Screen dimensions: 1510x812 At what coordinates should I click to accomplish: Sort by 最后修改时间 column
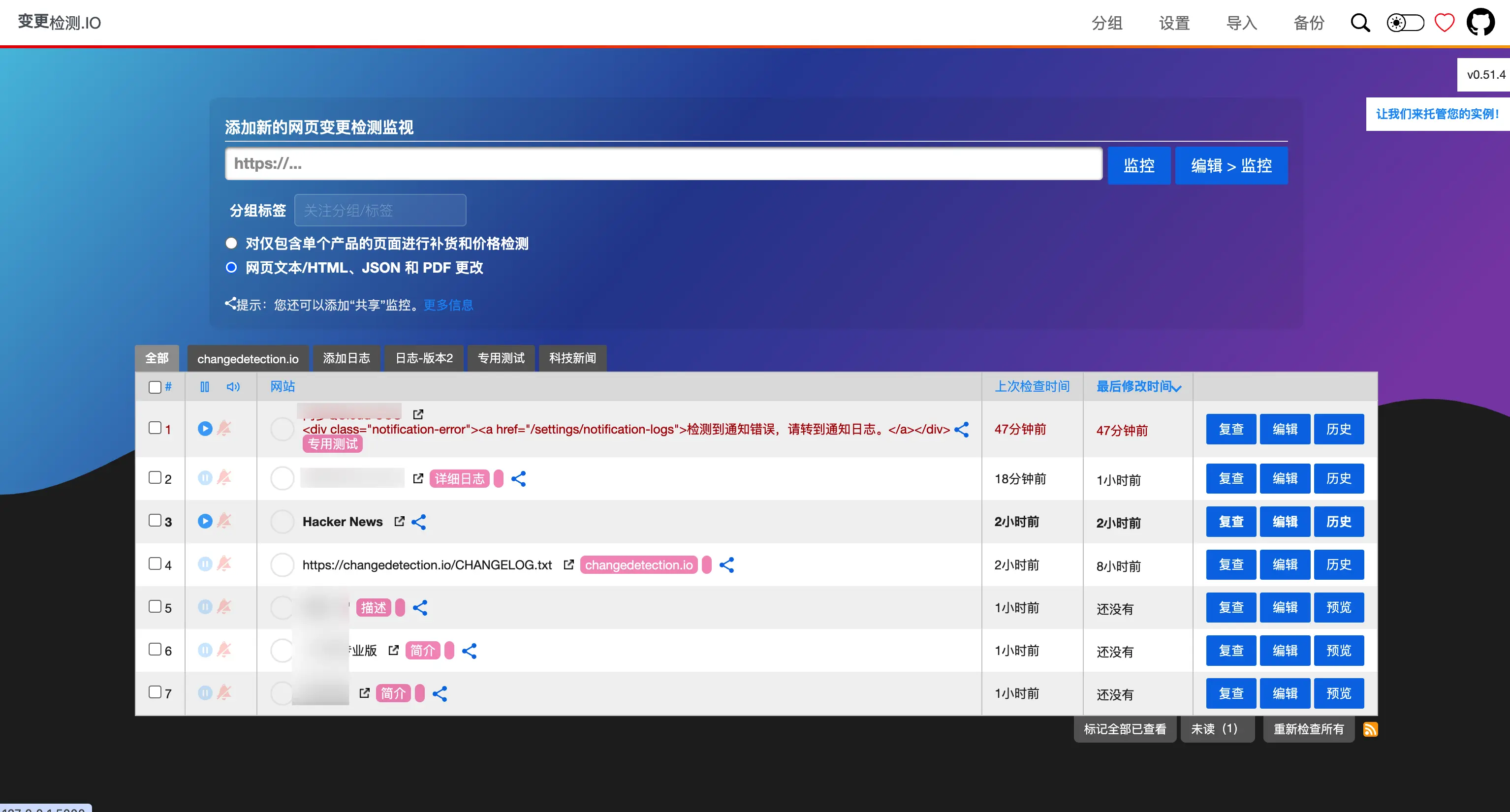pos(1138,386)
